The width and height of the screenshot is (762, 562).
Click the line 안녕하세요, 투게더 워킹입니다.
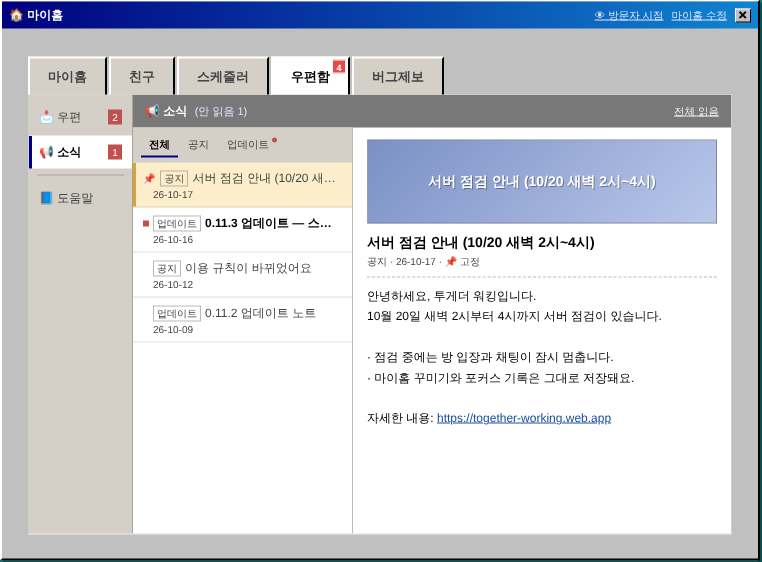pos(451,296)
